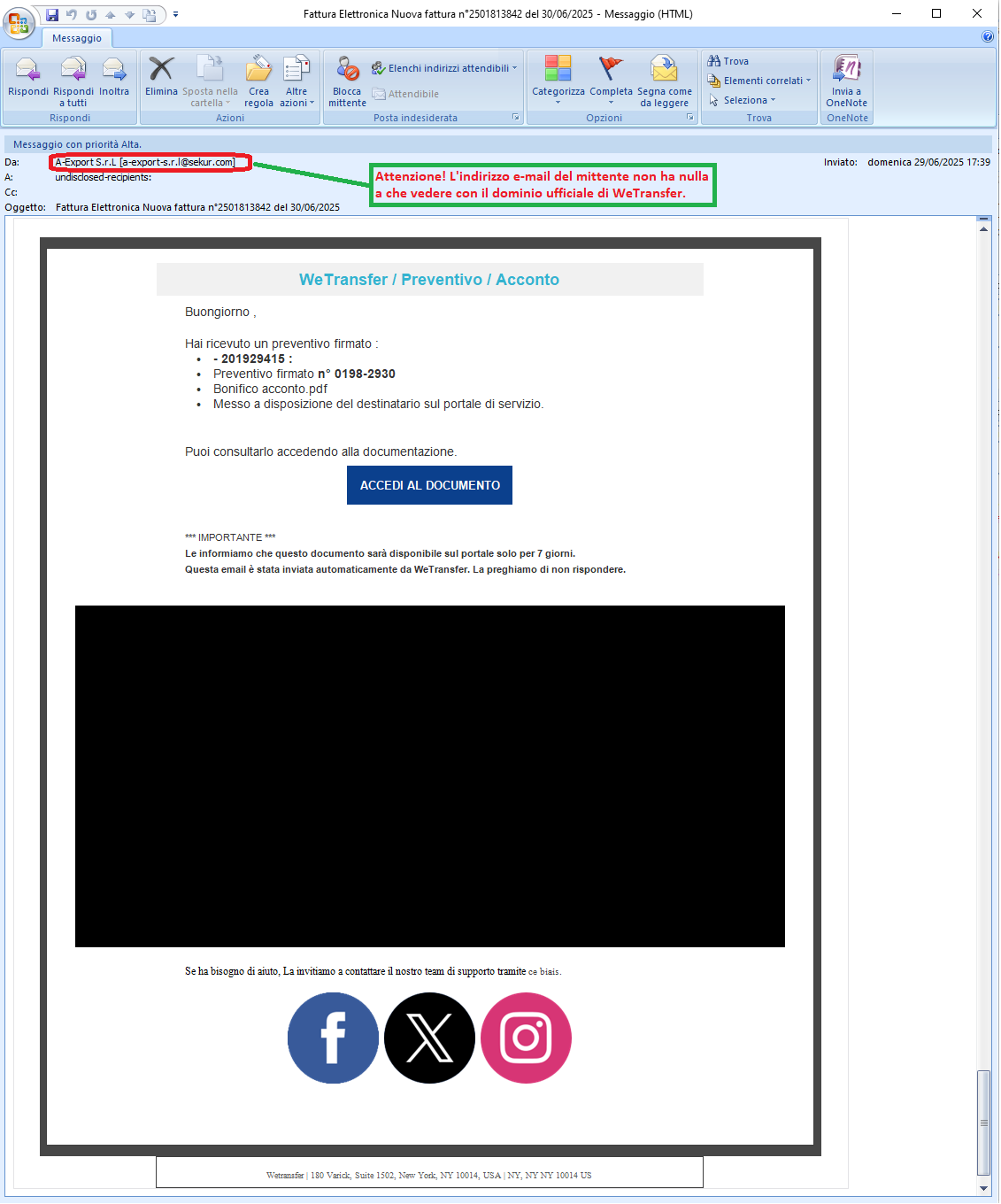
Task: Switch to the Messaggio ribbon tab
Action: [x=77, y=38]
